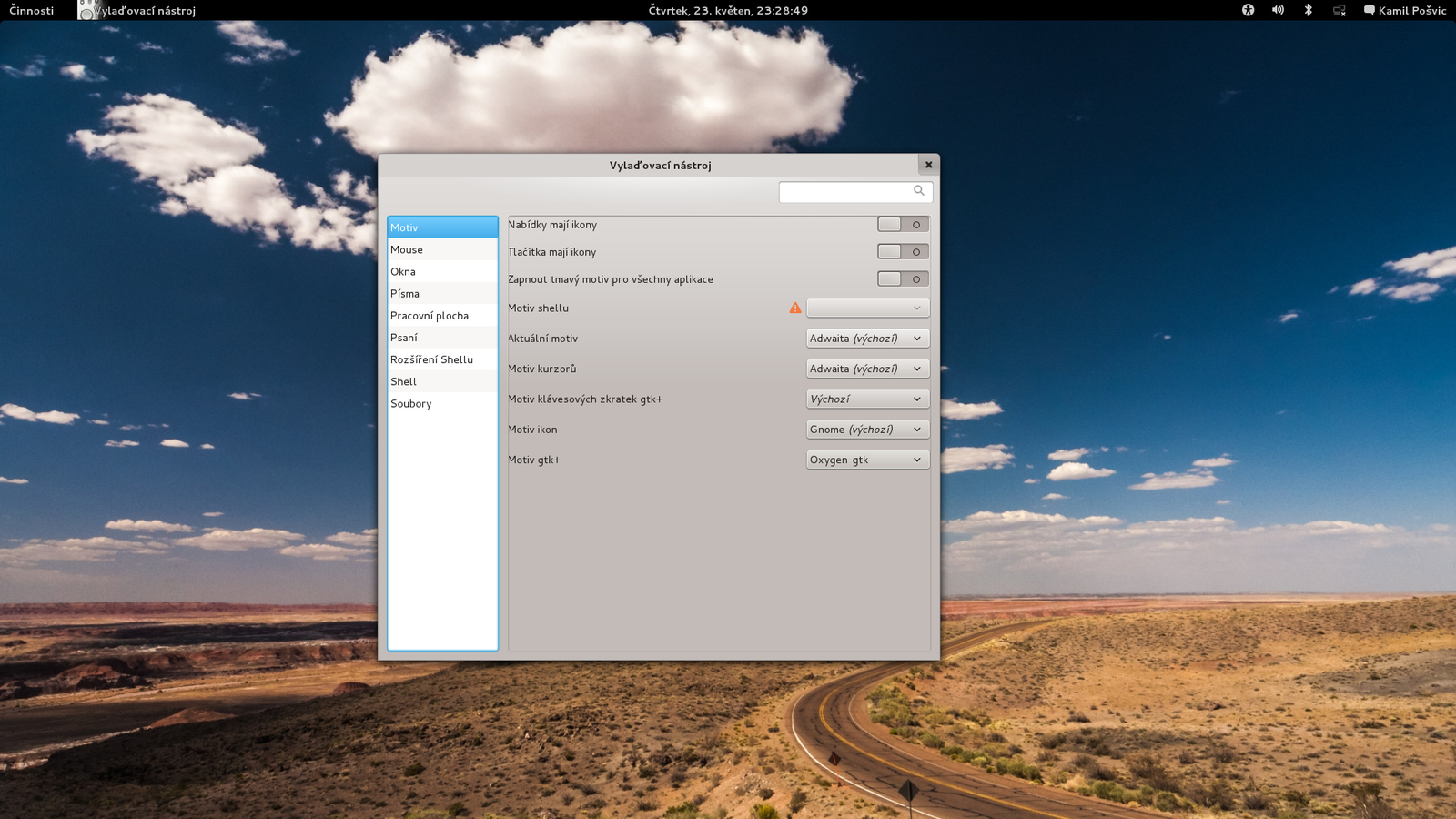Click the search magnifier icon

coord(919,191)
